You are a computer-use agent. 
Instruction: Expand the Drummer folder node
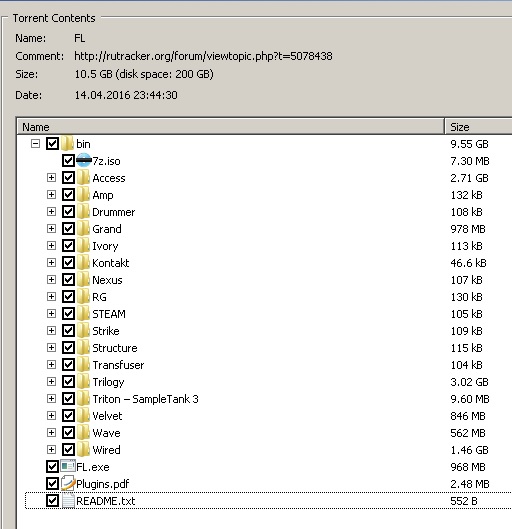click(51, 212)
